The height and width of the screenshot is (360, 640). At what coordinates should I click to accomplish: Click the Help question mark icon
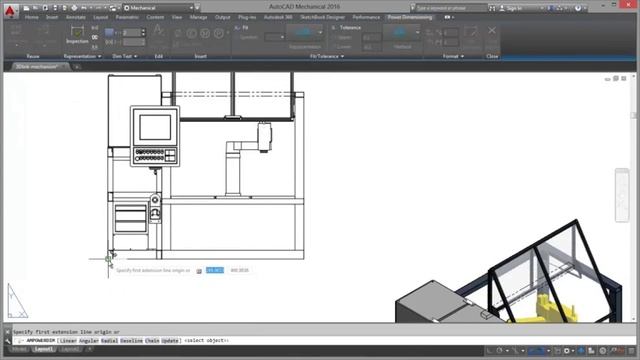coord(578,8)
